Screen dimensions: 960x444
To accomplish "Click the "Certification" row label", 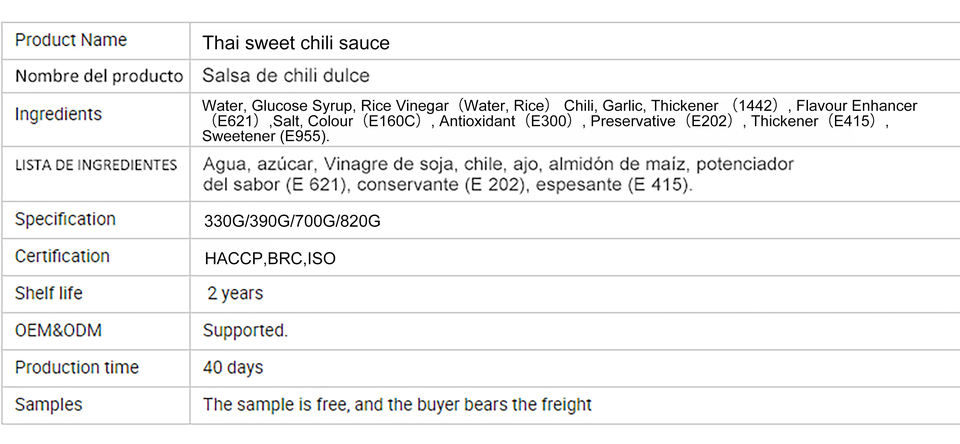I will tap(62, 257).
